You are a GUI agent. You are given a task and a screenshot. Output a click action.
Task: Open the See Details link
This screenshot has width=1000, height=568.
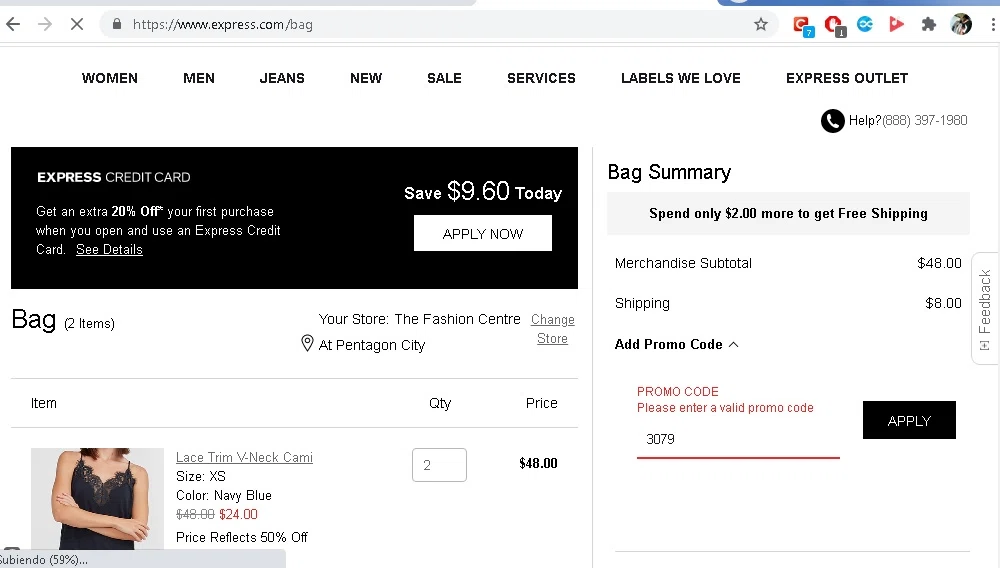point(109,249)
